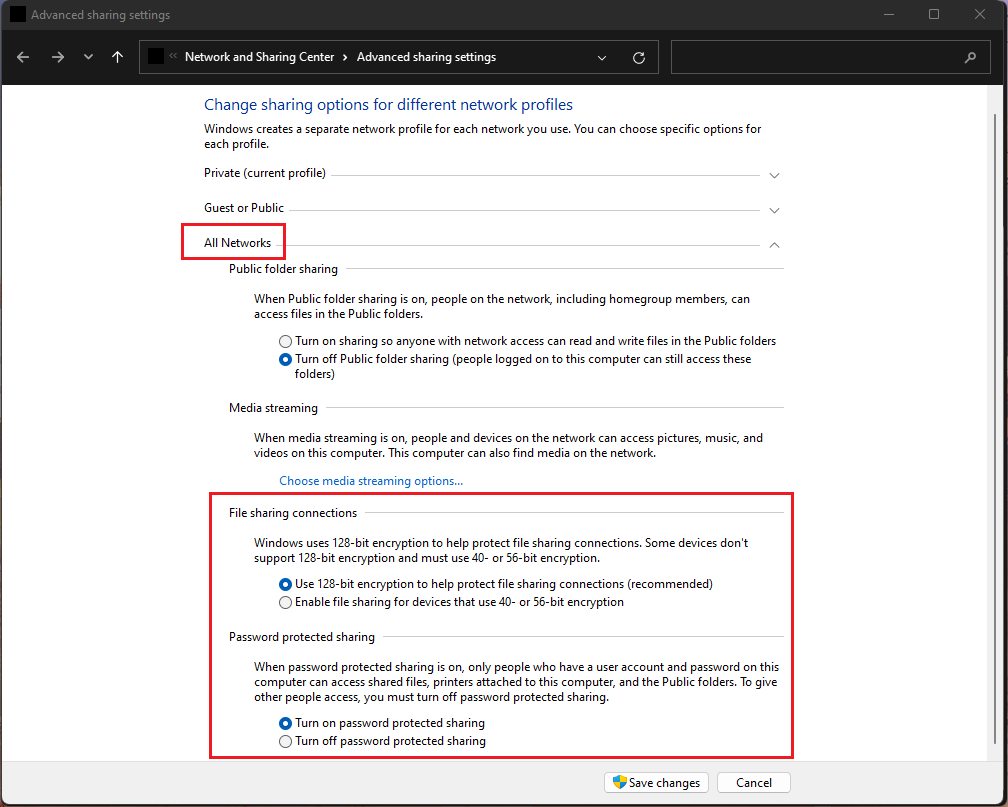Click the Private (current profile) heading
This screenshot has height=807, width=1008.
coord(265,173)
